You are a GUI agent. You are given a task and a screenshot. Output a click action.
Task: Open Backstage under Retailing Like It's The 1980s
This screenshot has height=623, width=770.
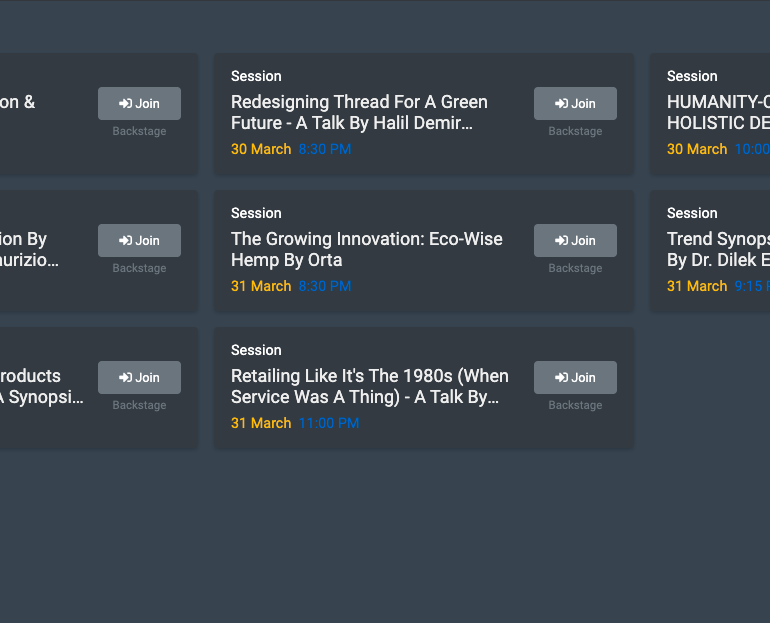click(575, 405)
